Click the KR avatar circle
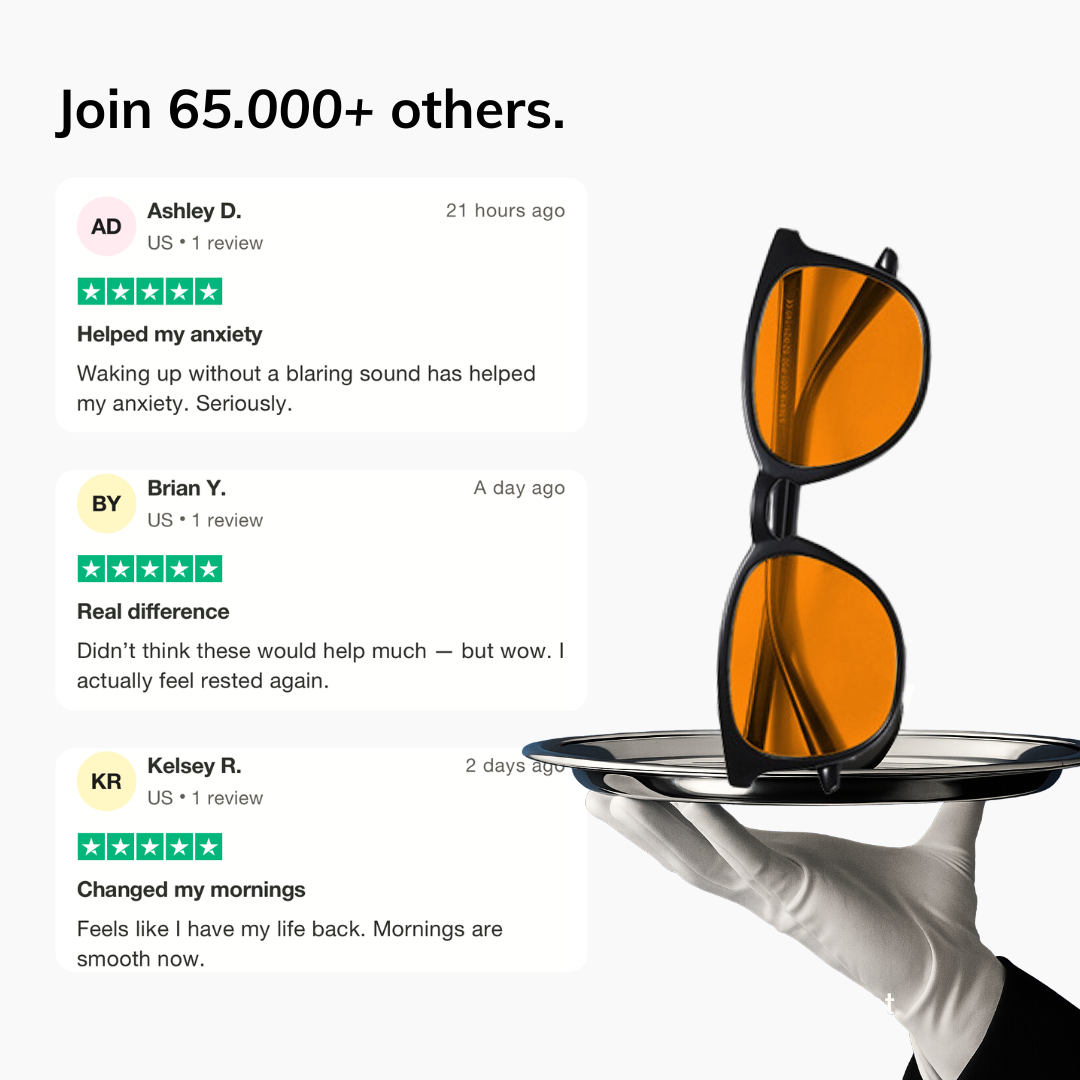Viewport: 1080px width, 1080px height. (106, 782)
